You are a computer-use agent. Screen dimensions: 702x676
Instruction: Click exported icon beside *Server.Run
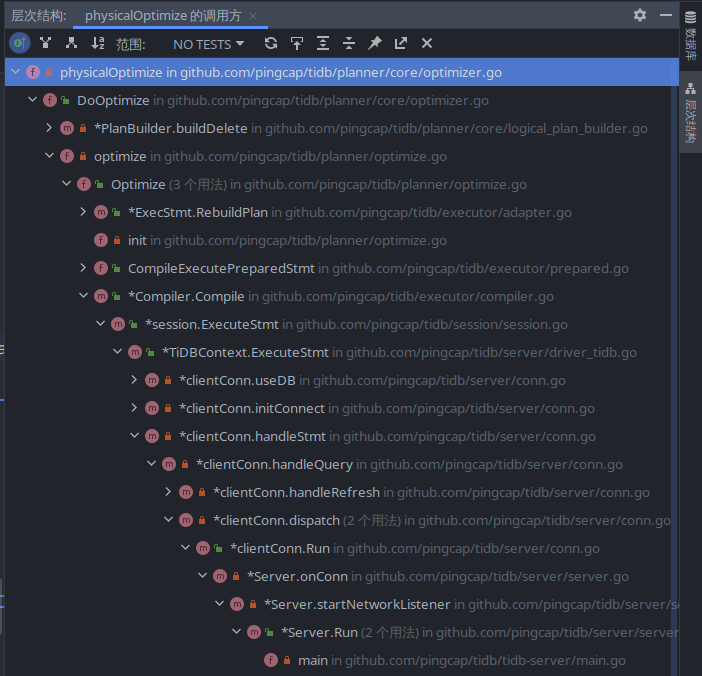pos(270,632)
